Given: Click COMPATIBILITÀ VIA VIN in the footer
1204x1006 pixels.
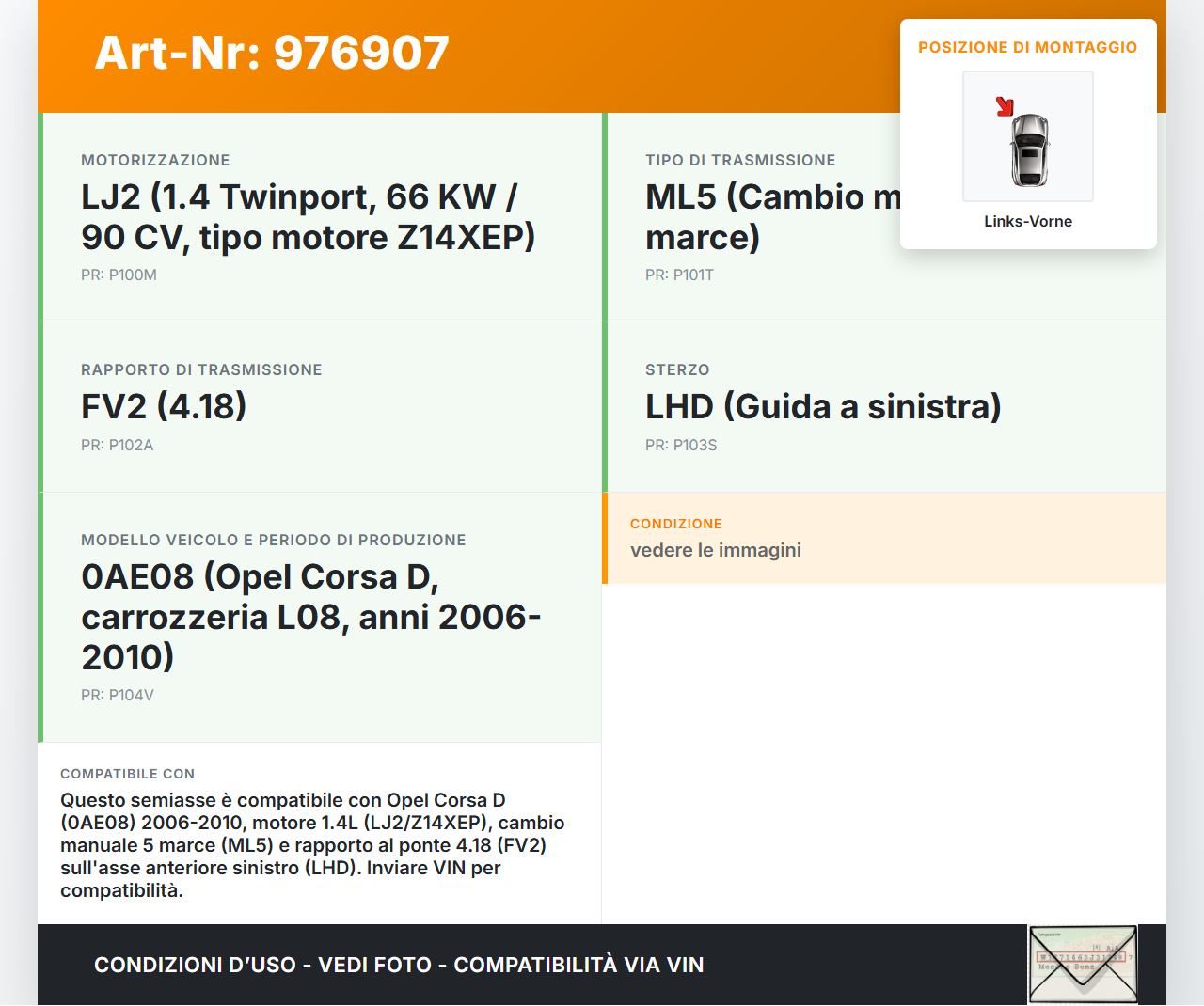Looking at the screenshot, I should pyautogui.click(x=579, y=965).
